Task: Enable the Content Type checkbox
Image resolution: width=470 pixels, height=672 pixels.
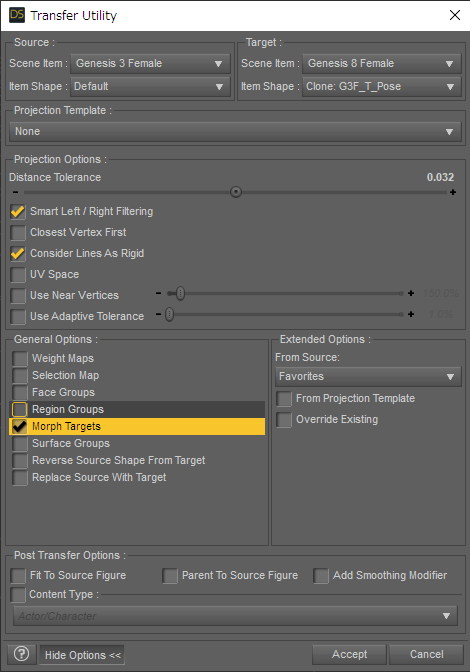Action: click(x=18, y=594)
